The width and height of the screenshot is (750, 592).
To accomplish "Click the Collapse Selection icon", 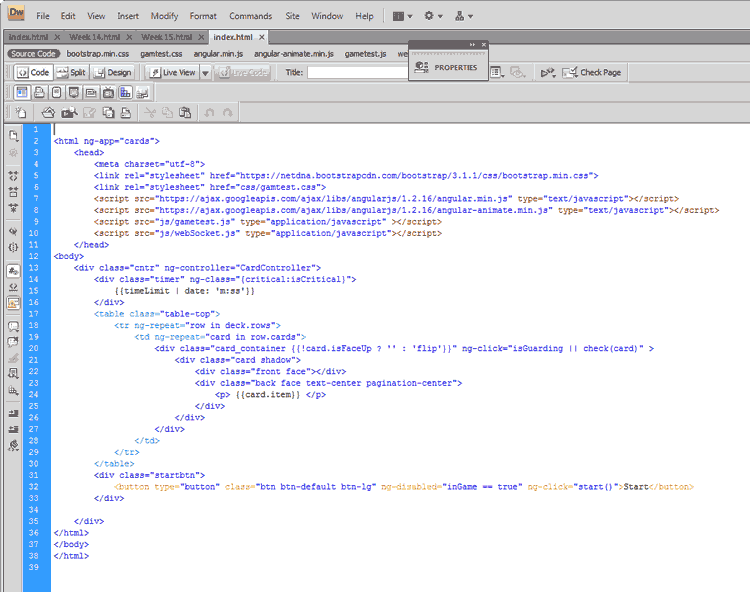I will point(13,192).
